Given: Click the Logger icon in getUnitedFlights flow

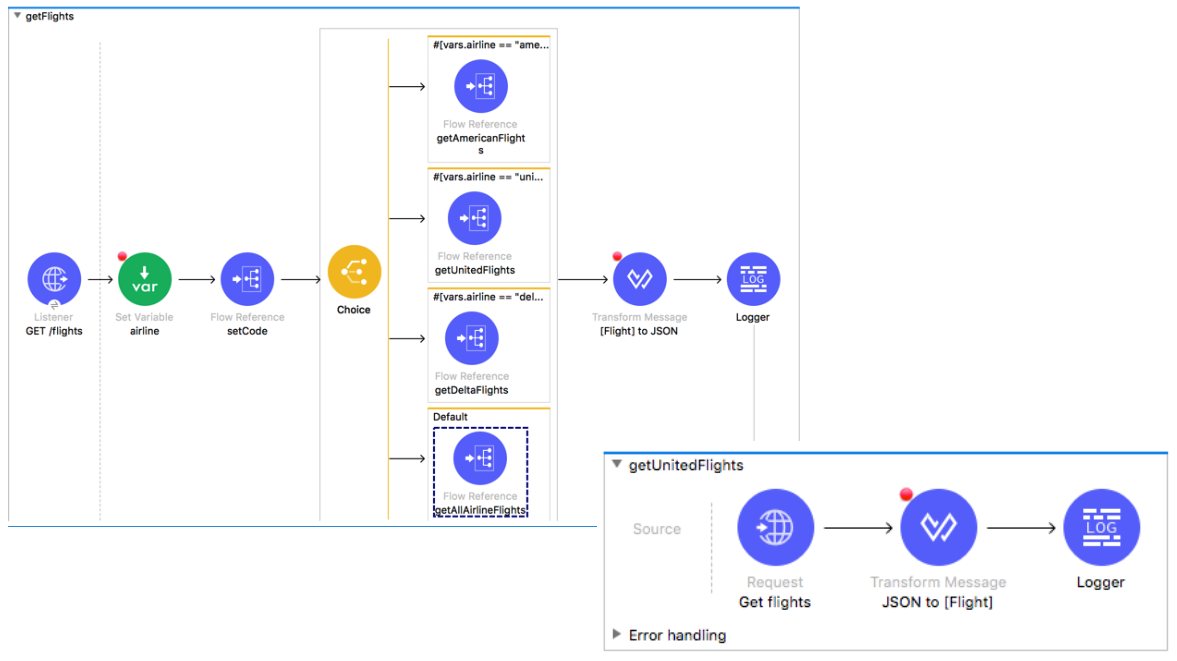Looking at the screenshot, I should click(x=1101, y=527).
